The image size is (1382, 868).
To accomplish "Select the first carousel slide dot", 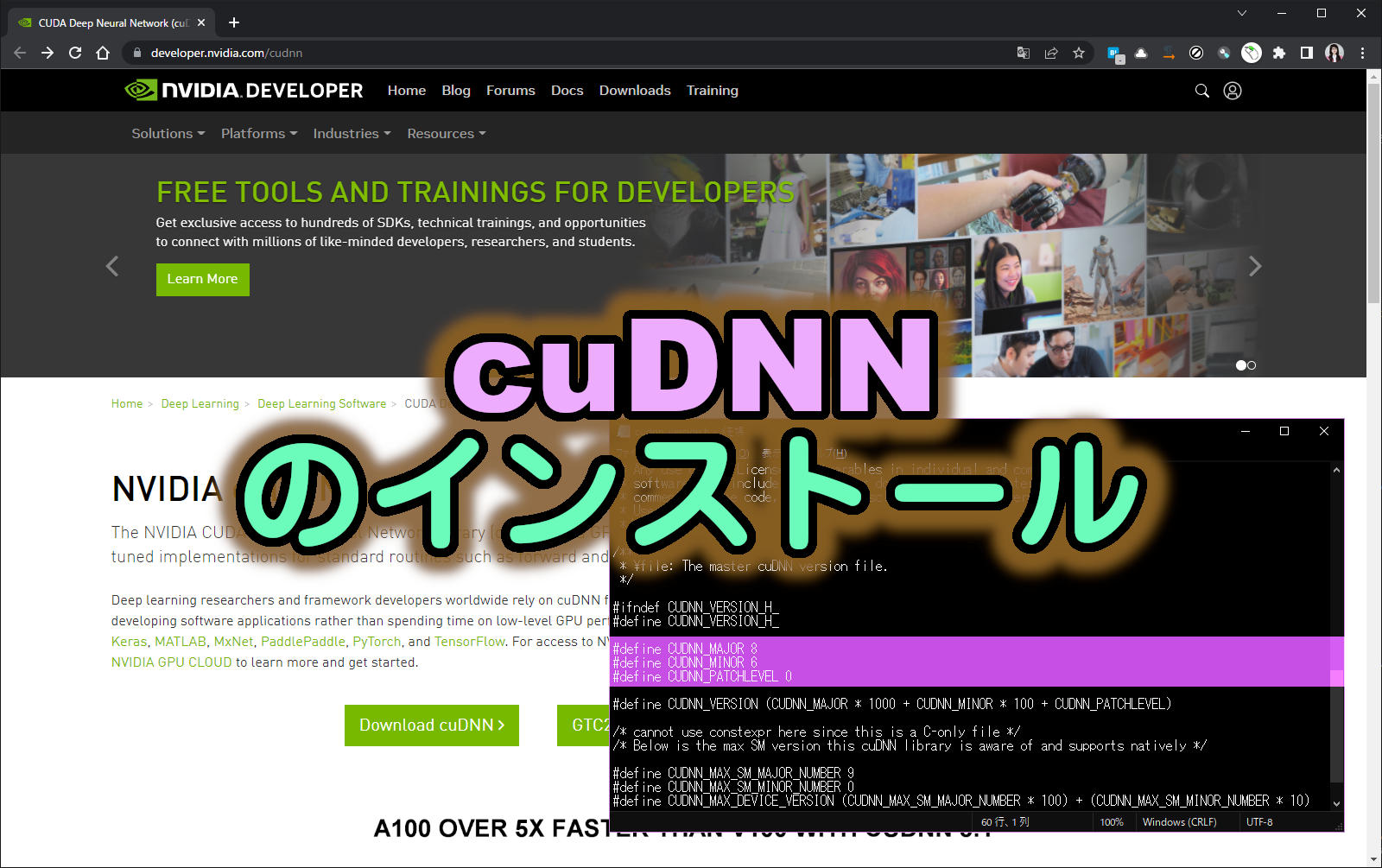I will coord(1240,365).
